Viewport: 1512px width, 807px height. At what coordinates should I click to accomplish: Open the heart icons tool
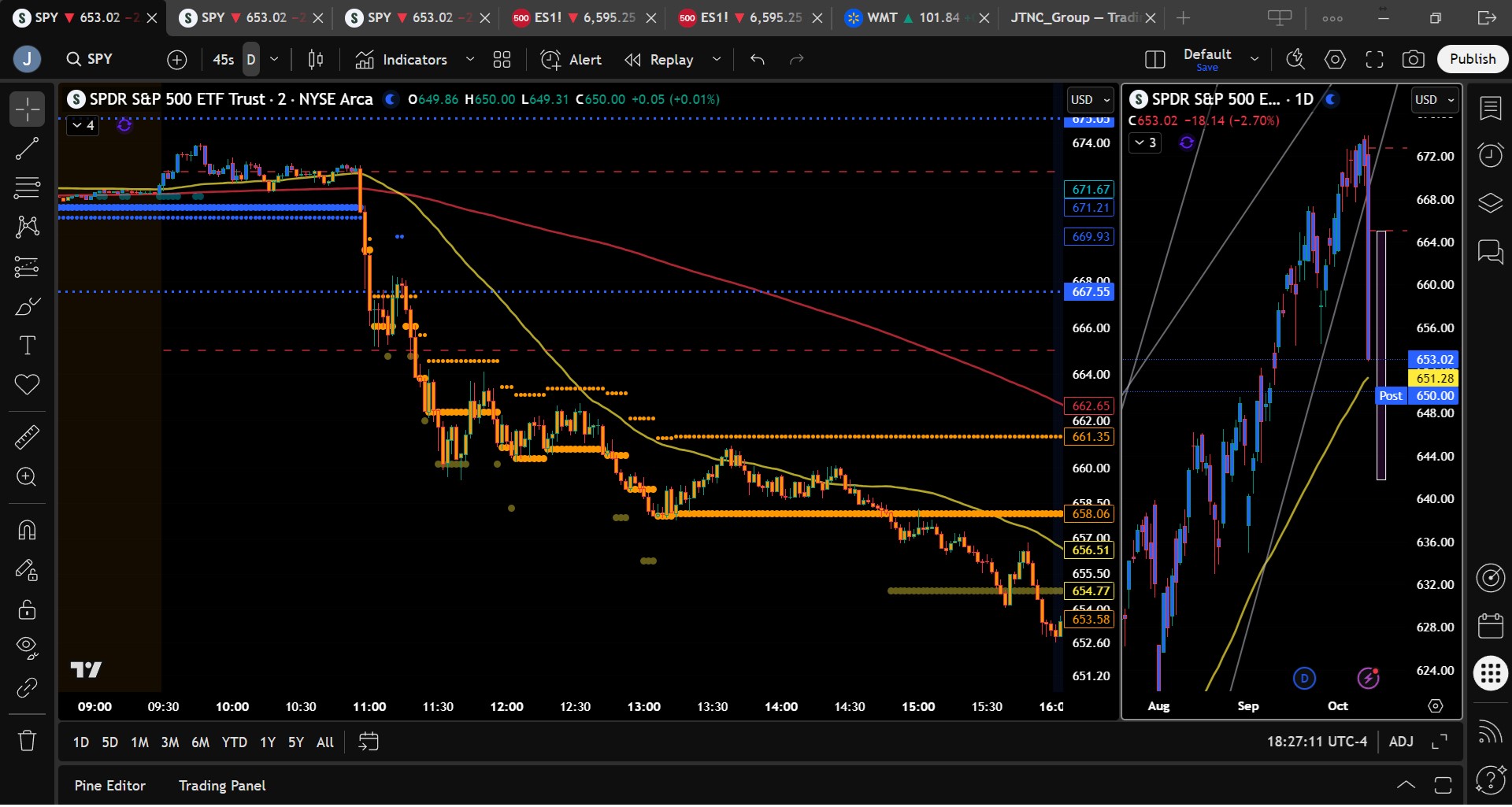coord(27,385)
